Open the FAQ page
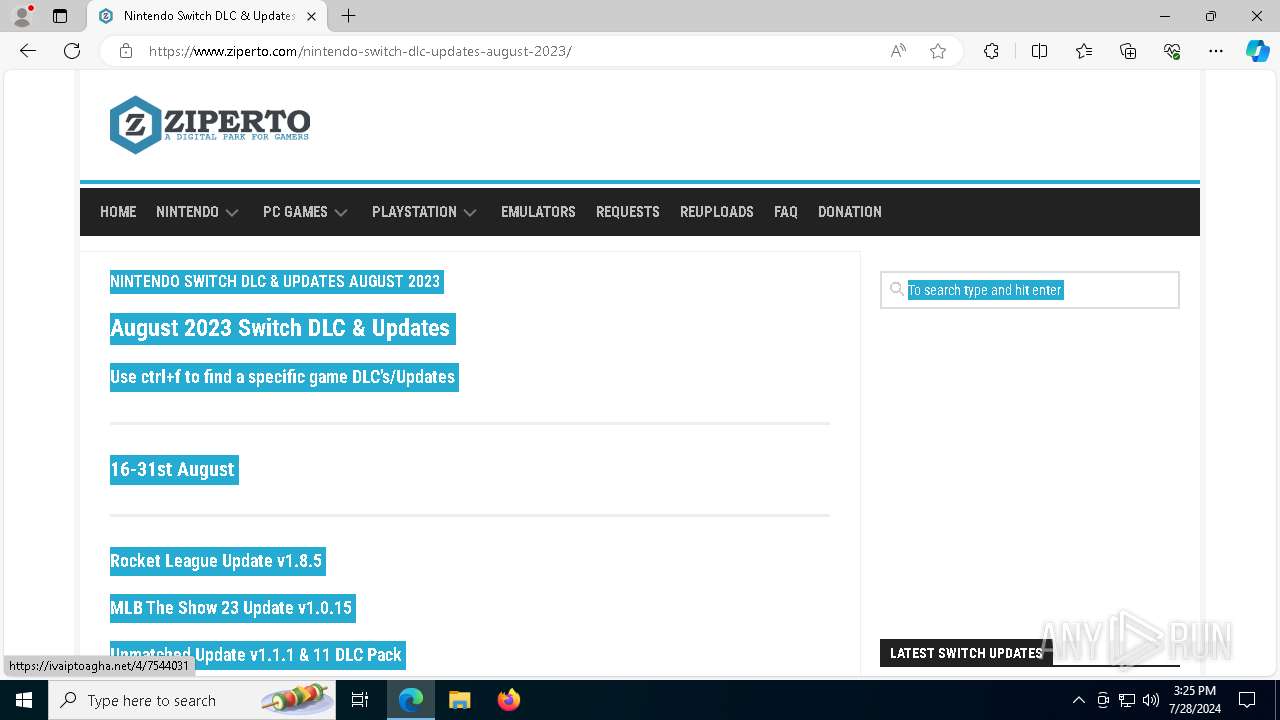Screen dimensions: 1280x720 click(786, 212)
